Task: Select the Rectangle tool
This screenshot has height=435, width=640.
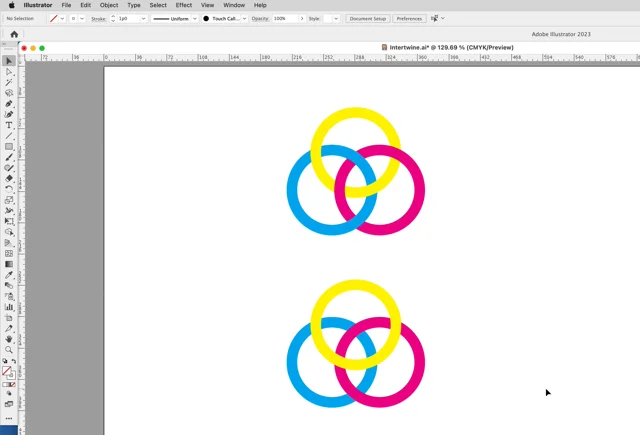Action: click(x=9, y=146)
